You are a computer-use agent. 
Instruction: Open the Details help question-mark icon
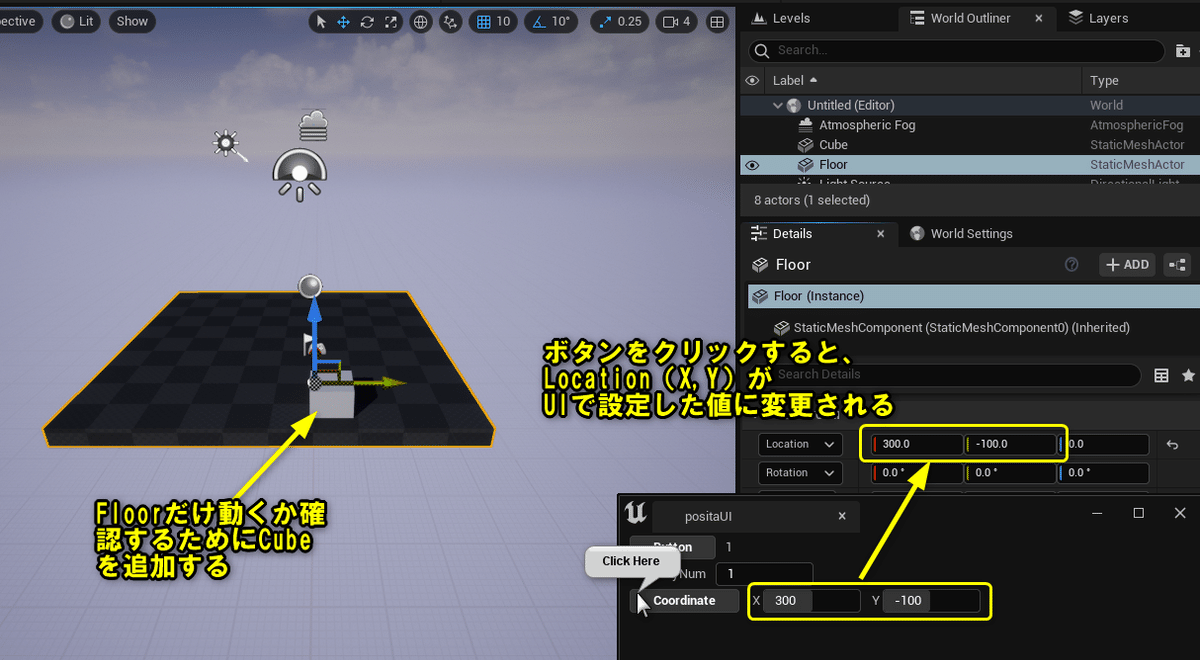click(1072, 265)
